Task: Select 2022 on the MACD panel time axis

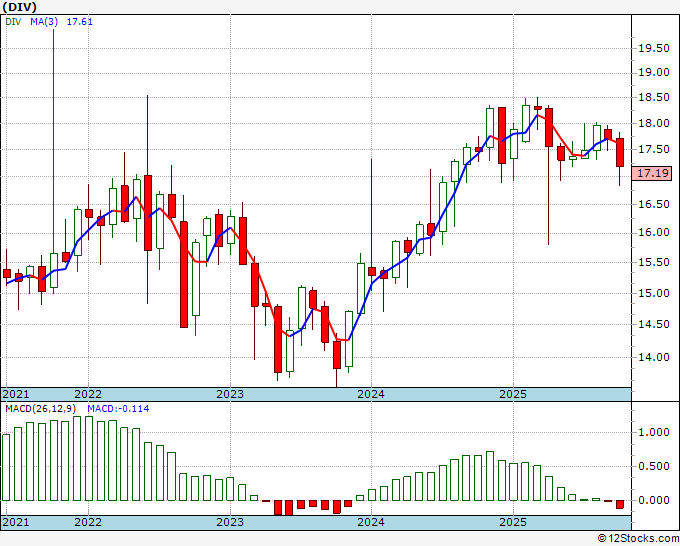Action: [x=88, y=522]
